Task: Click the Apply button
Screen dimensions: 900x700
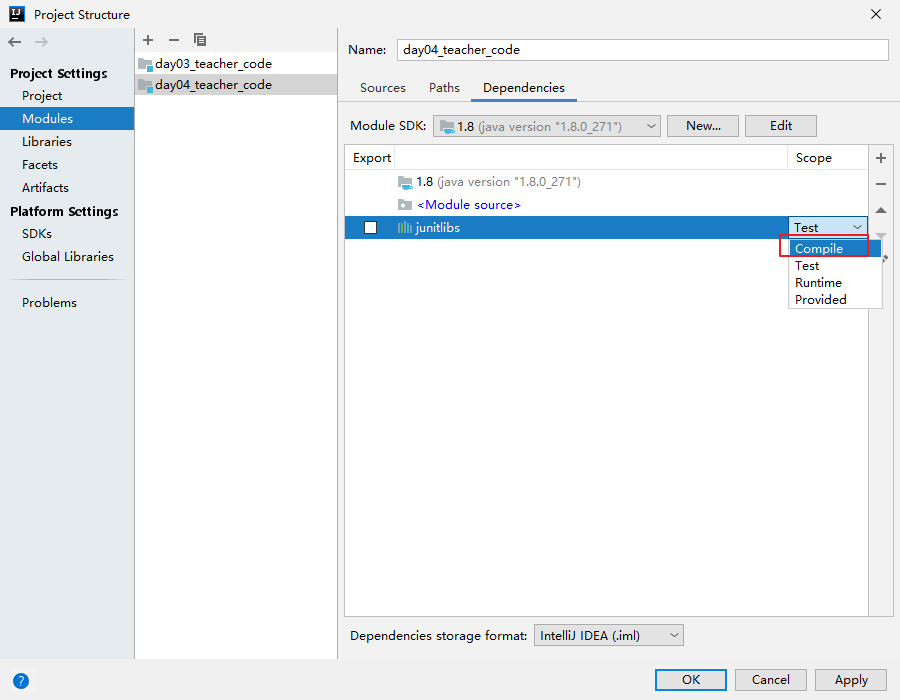Action: point(851,680)
